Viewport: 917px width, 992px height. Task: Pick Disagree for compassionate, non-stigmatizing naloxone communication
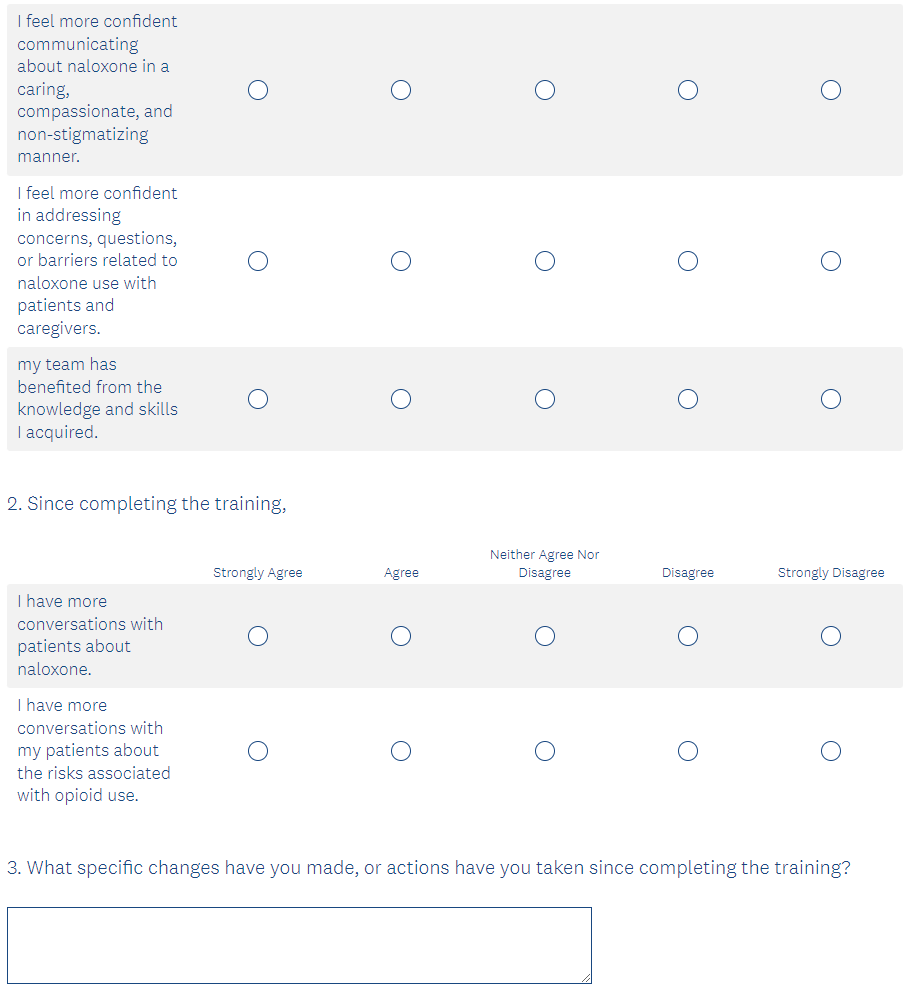pyautogui.click(x=688, y=90)
